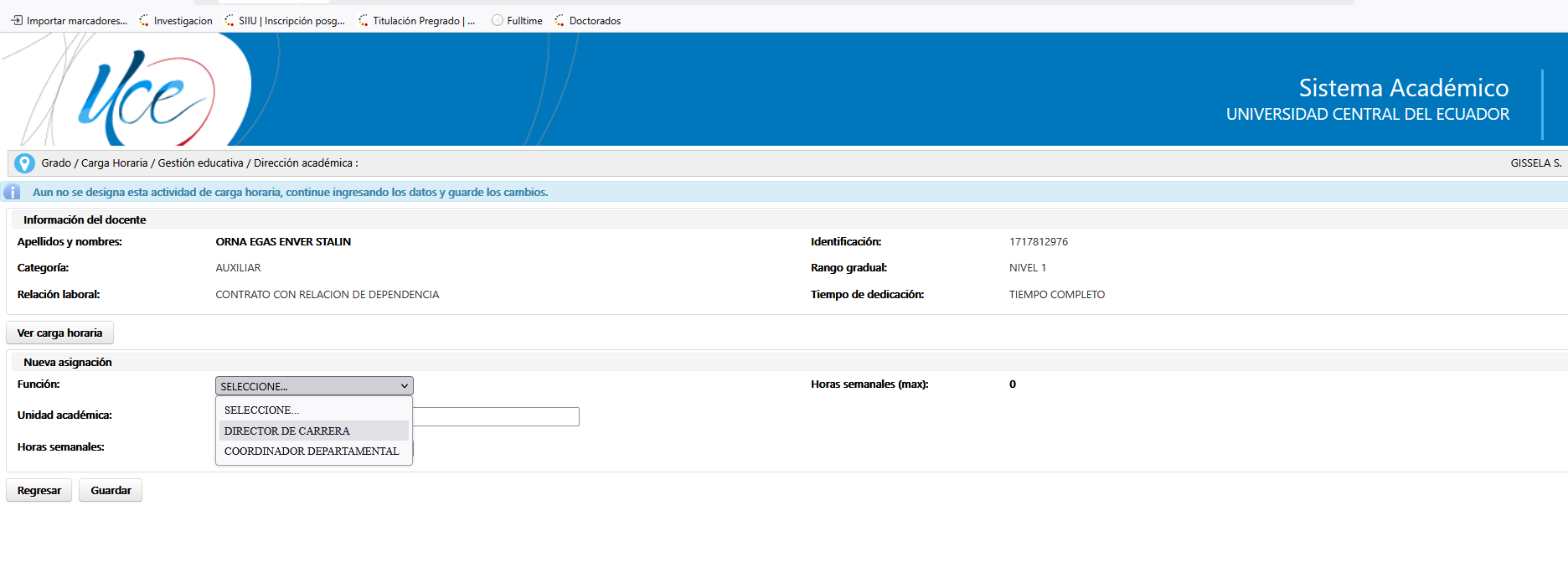Open the Investigacion bookmark
The width and height of the screenshot is (1568, 583).
click(x=176, y=21)
